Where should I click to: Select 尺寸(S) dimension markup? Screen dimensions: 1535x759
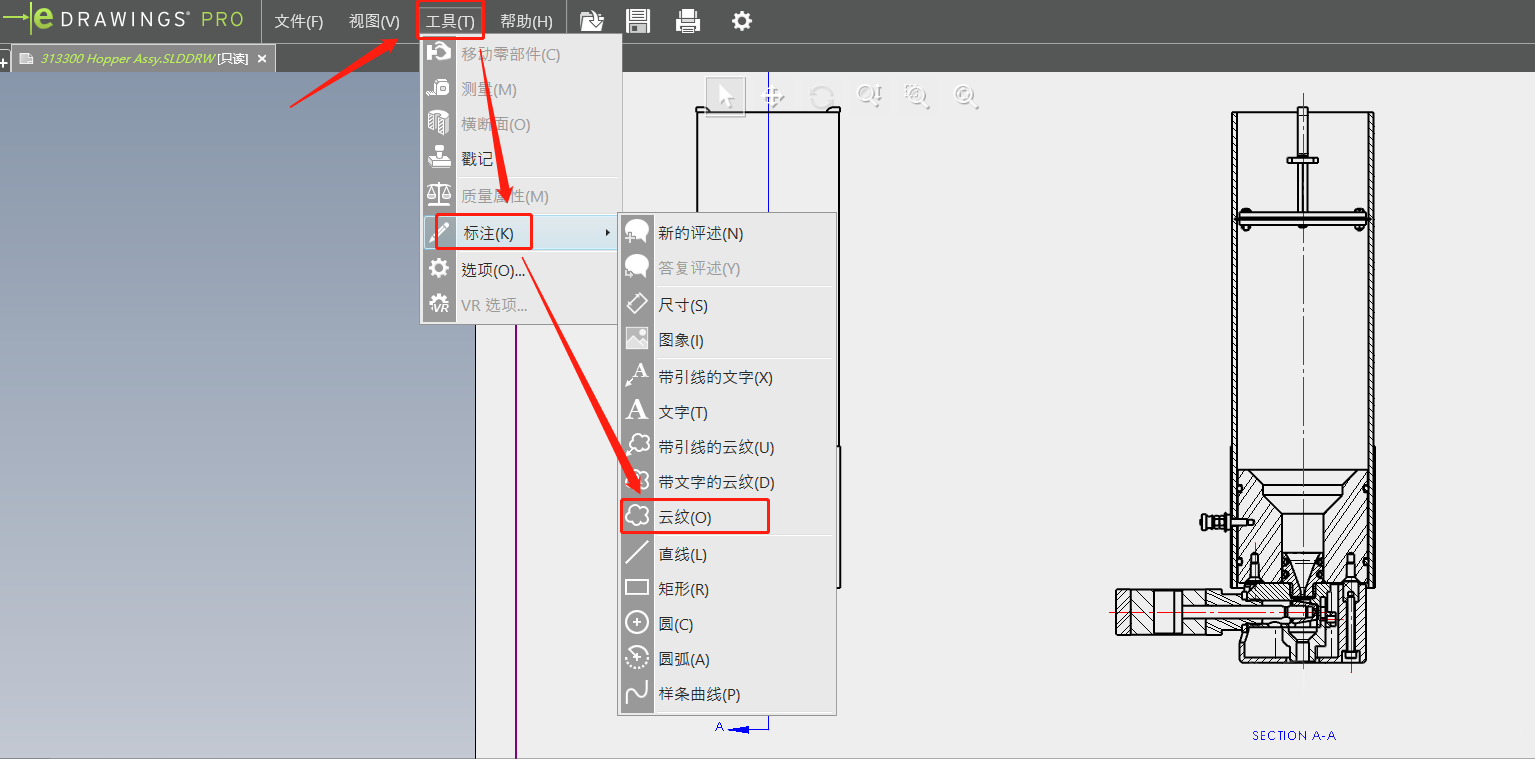(683, 305)
